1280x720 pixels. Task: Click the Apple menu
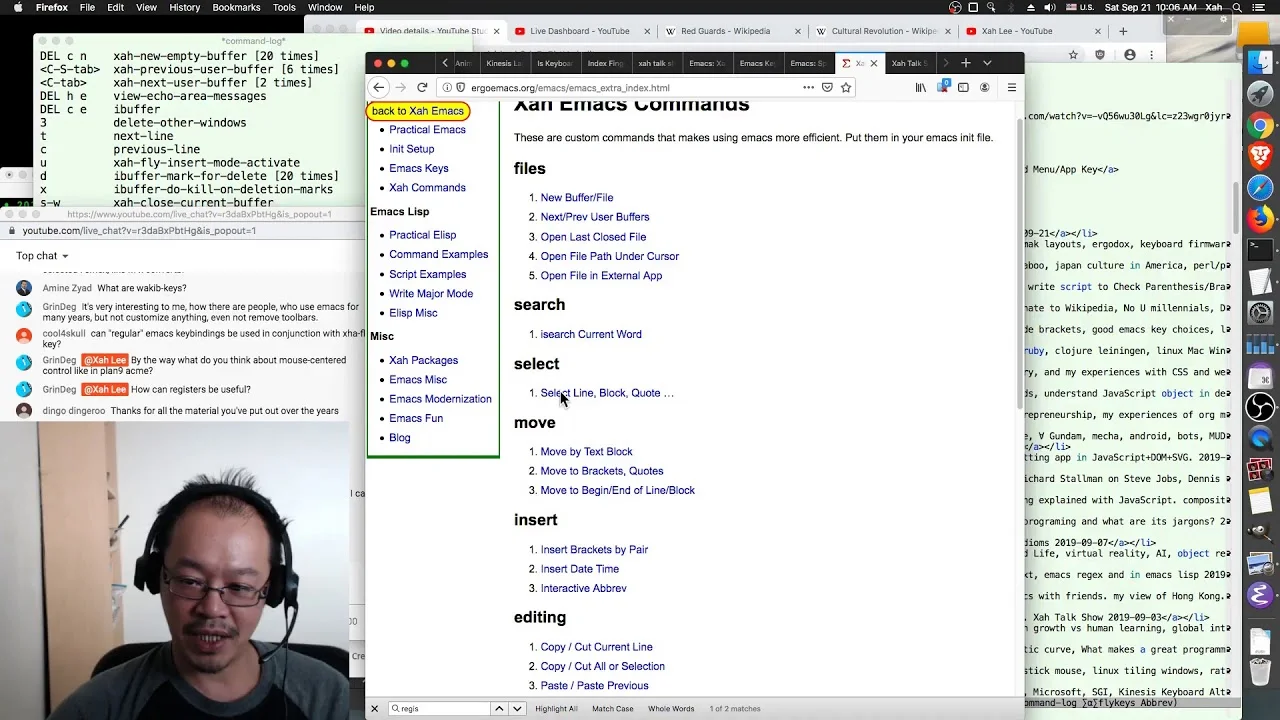click(17, 7)
